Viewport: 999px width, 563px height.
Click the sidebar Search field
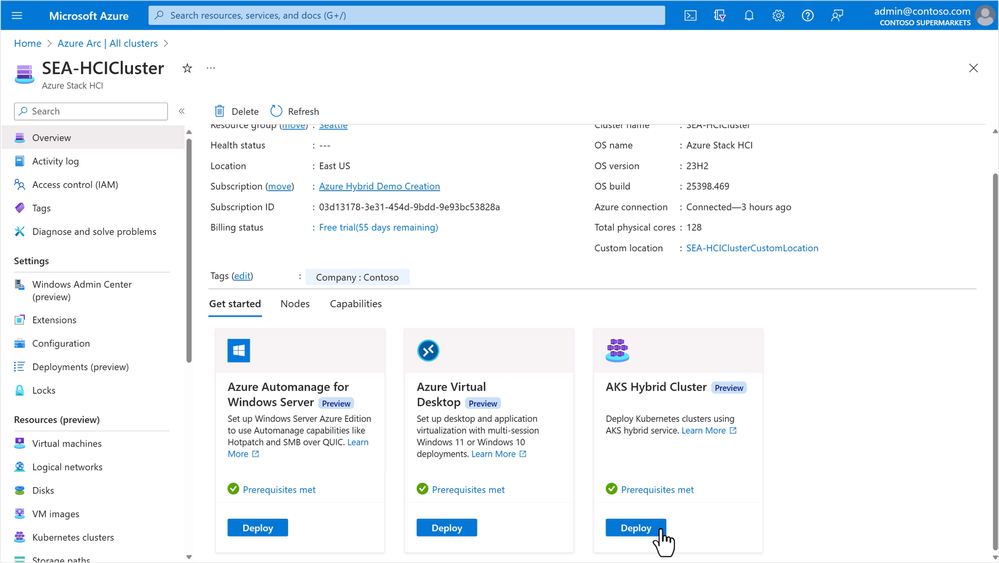click(91, 111)
